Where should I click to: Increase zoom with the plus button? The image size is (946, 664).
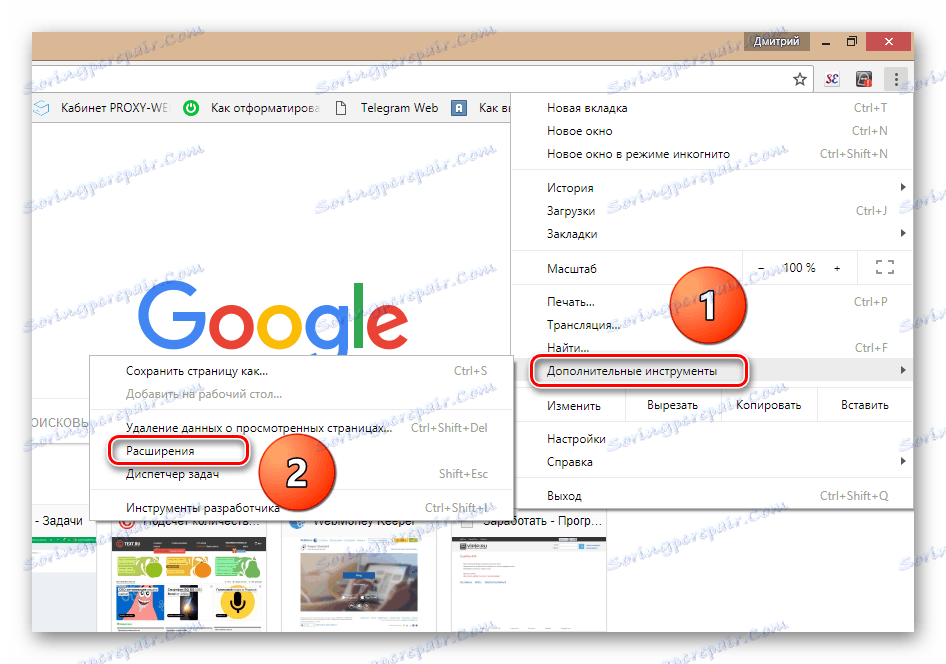point(837,268)
